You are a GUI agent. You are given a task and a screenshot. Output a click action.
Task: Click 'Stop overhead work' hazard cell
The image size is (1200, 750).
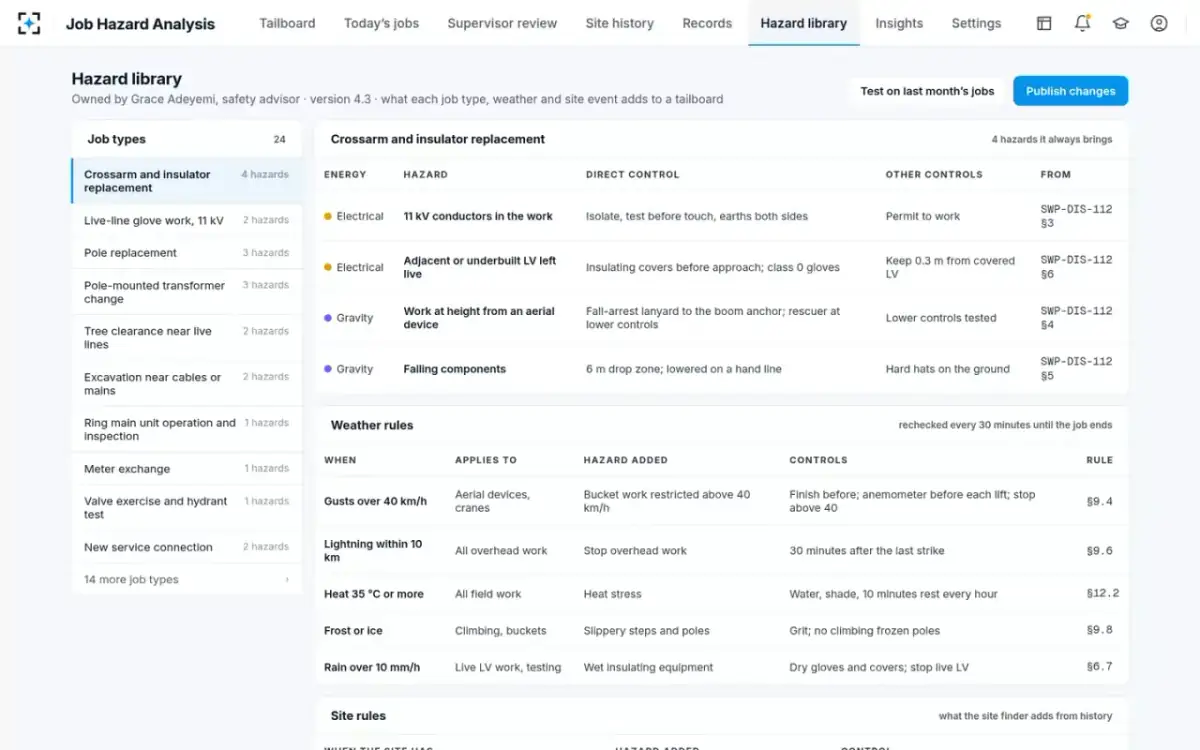point(635,551)
